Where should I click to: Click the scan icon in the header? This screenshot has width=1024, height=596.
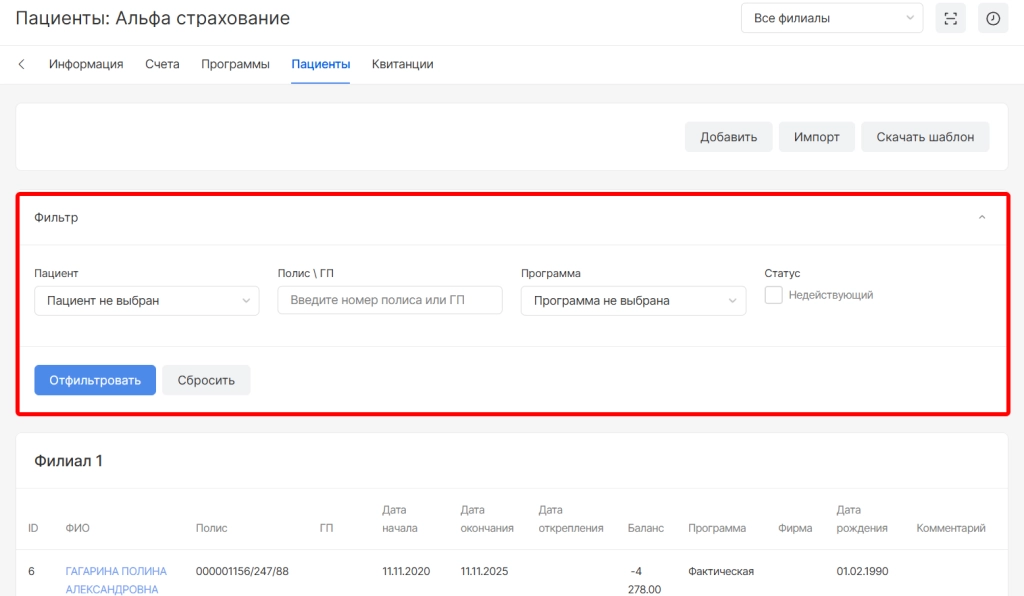[950, 18]
